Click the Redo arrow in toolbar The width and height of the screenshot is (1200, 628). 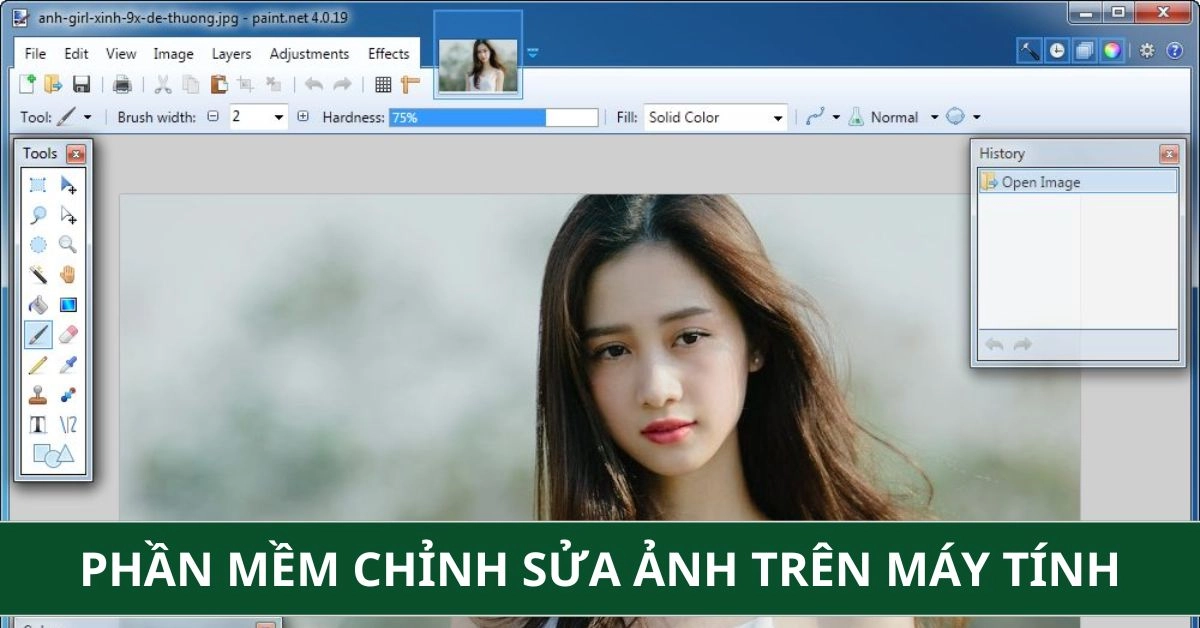[x=342, y=84]
